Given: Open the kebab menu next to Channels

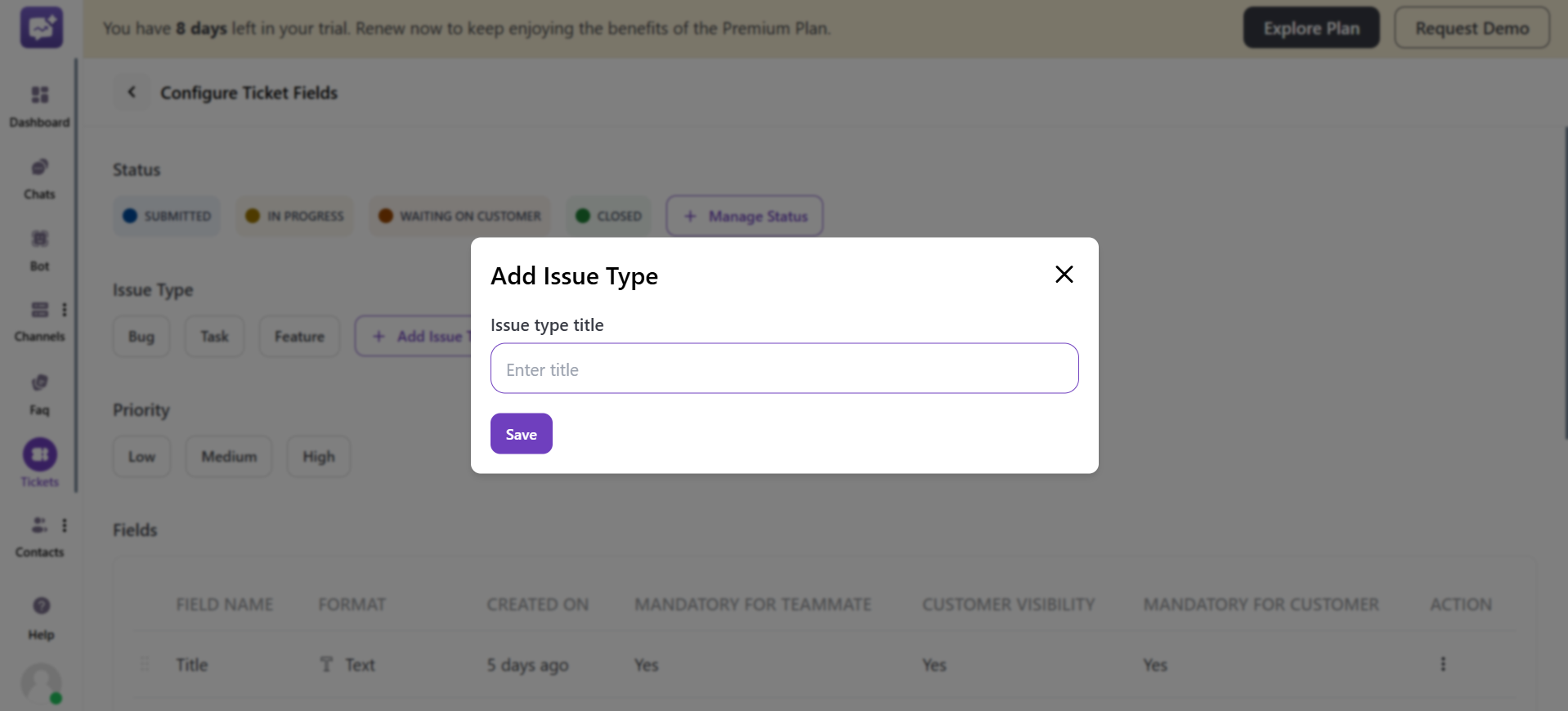Looking at the screenshot, I should (65, 309).
